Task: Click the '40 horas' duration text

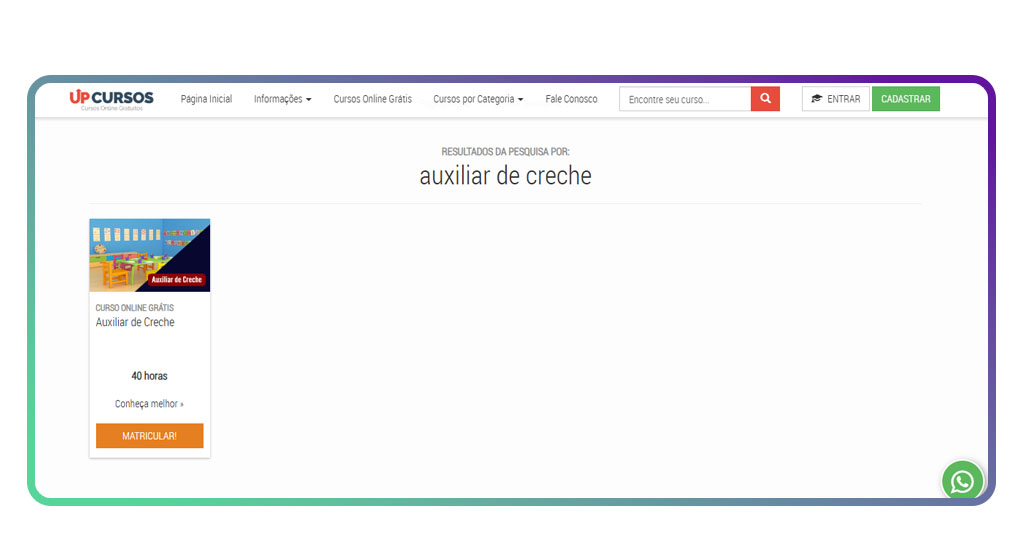Action: 149,376
